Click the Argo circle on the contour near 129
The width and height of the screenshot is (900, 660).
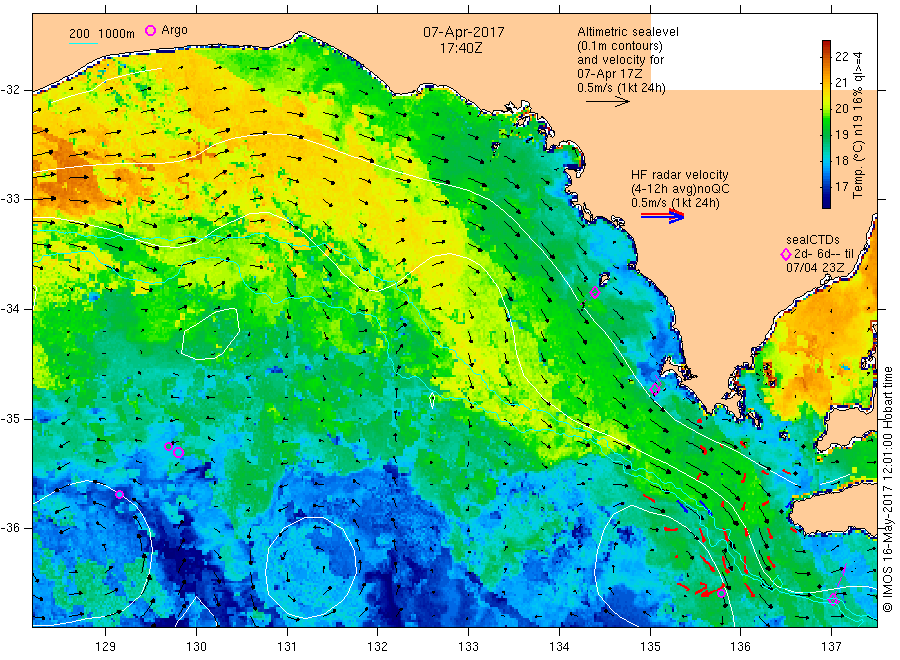[119, 495]
